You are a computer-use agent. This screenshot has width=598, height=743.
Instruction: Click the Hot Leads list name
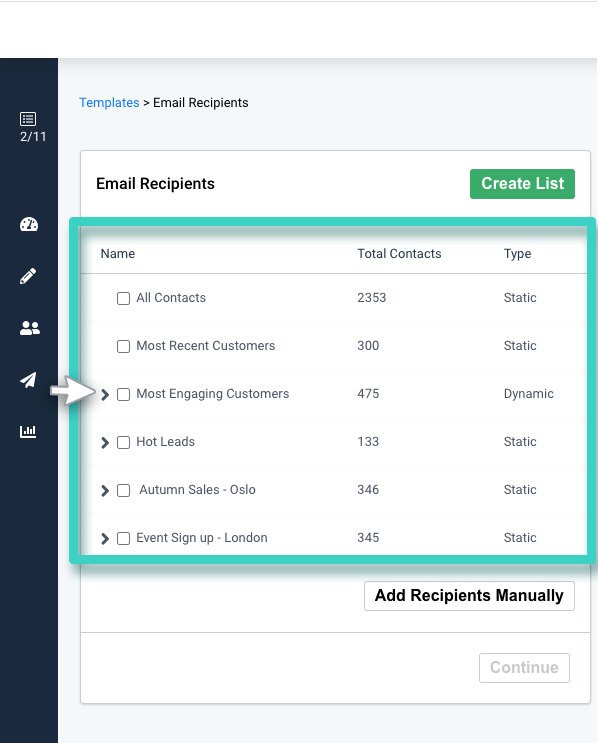pyautogui.click(x=165, y=442)
